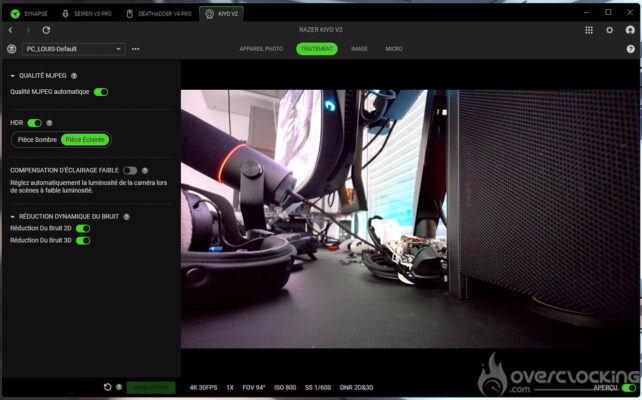Click the ISO 800 status
This screenshot has width=642, height=400.
click(285, 387)
